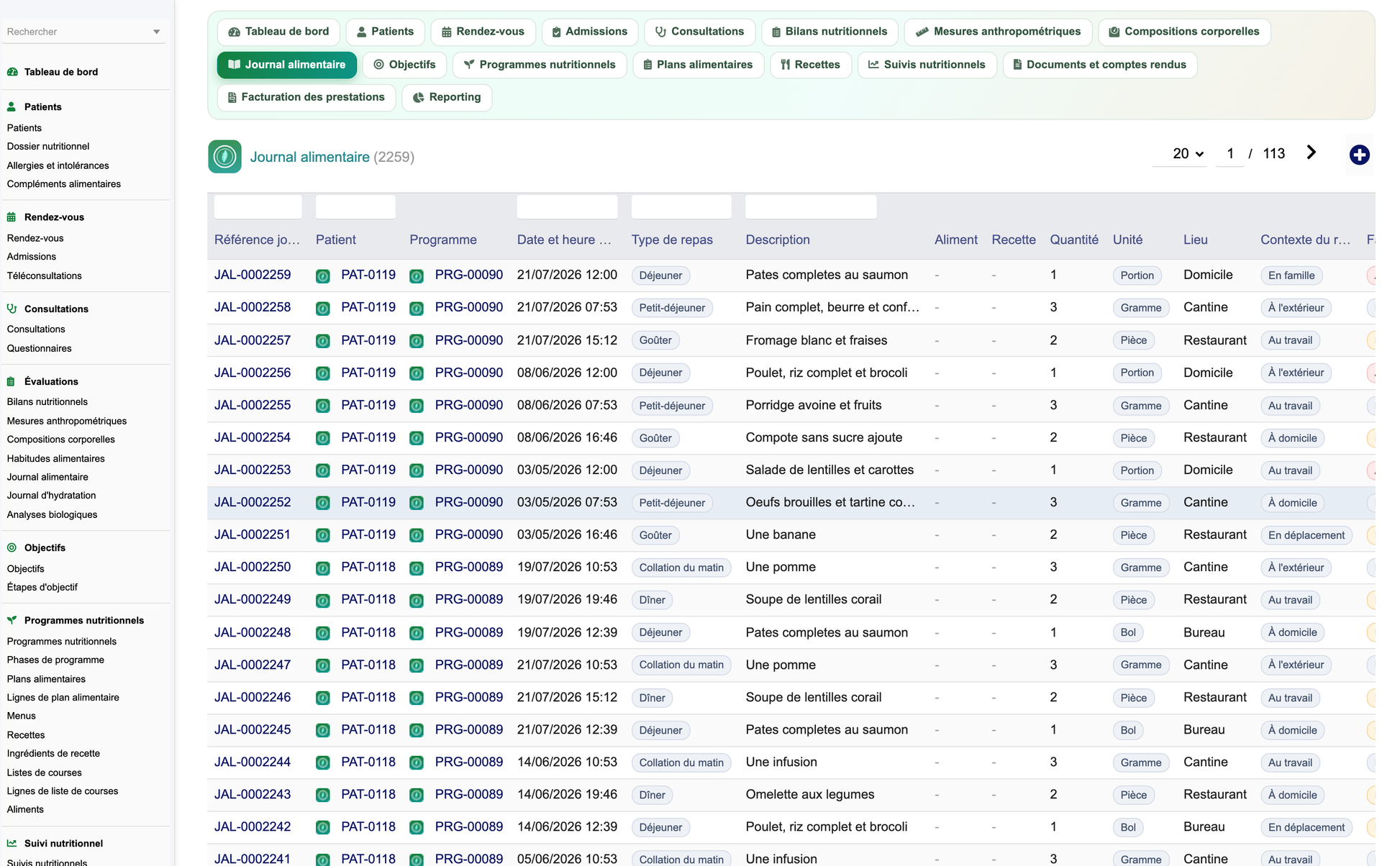Viewport: 1400px width, 866px height.
Task: Go to next page with chevron arrow
Action: pyautogui.click(x=1312, y=152)
